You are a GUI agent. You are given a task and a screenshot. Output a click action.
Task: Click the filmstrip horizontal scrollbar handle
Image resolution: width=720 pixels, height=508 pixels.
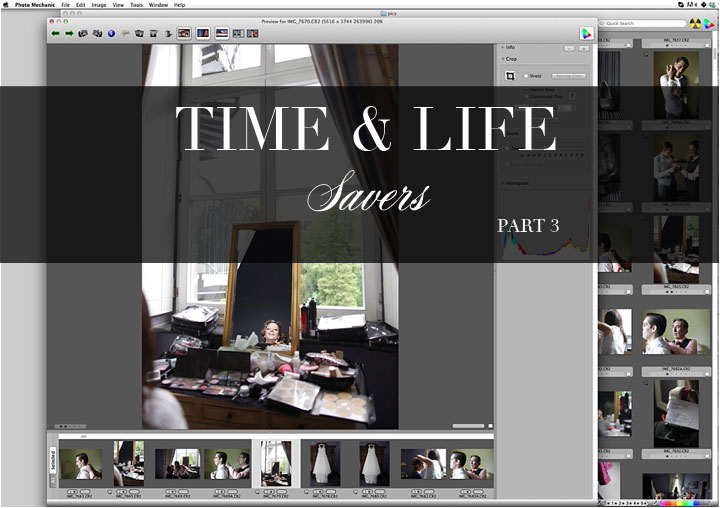pos(83,436)
